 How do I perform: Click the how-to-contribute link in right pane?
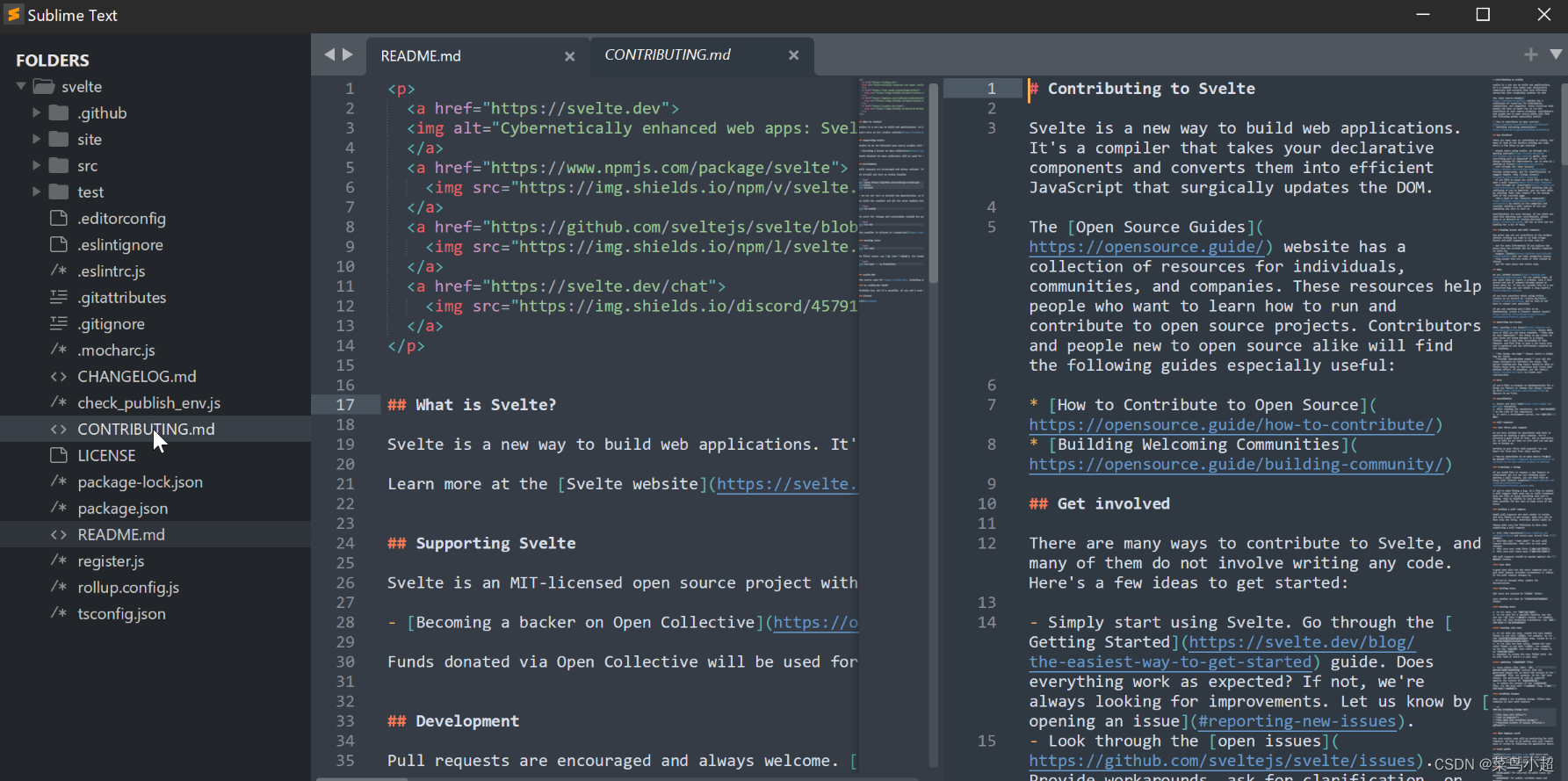(1232, 424)
